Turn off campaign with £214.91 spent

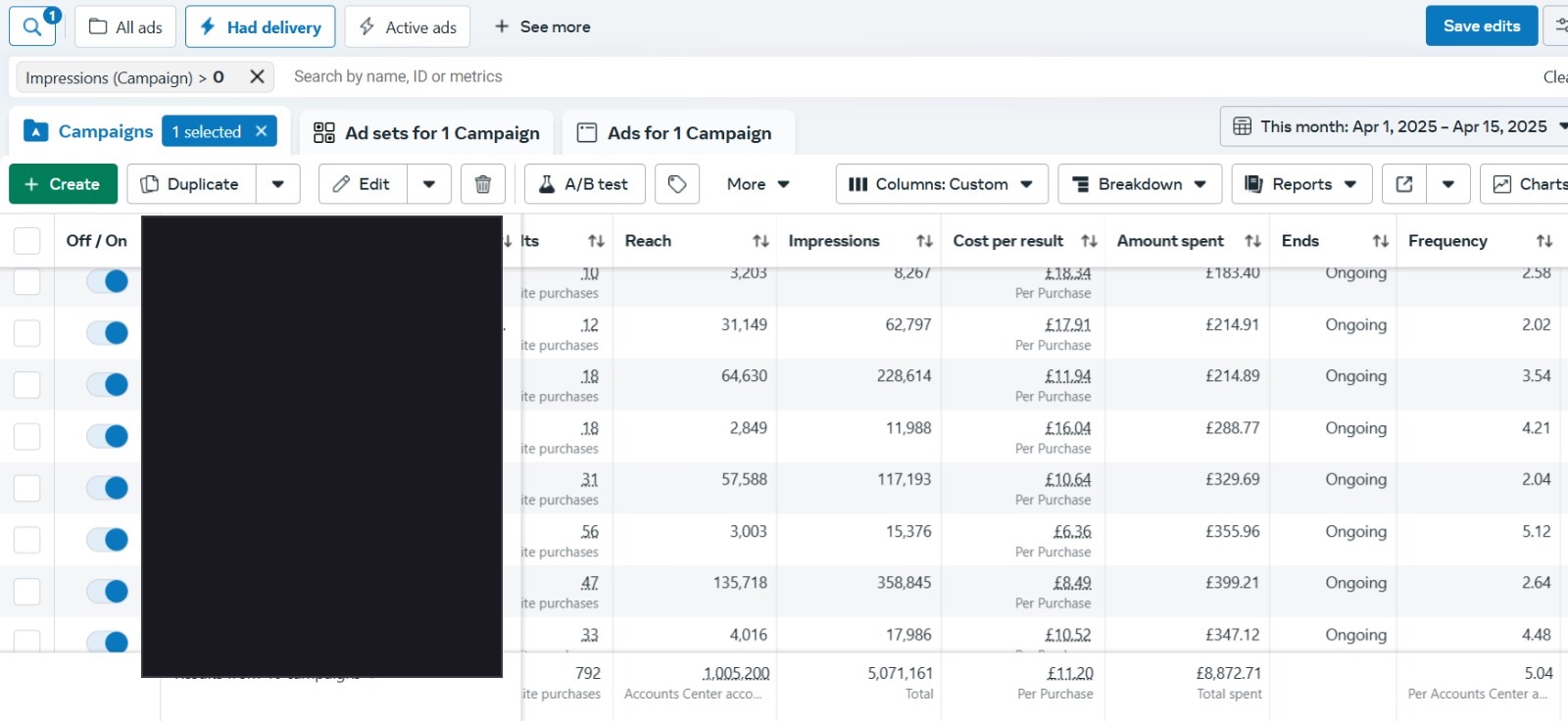click(x=108, y=333)
